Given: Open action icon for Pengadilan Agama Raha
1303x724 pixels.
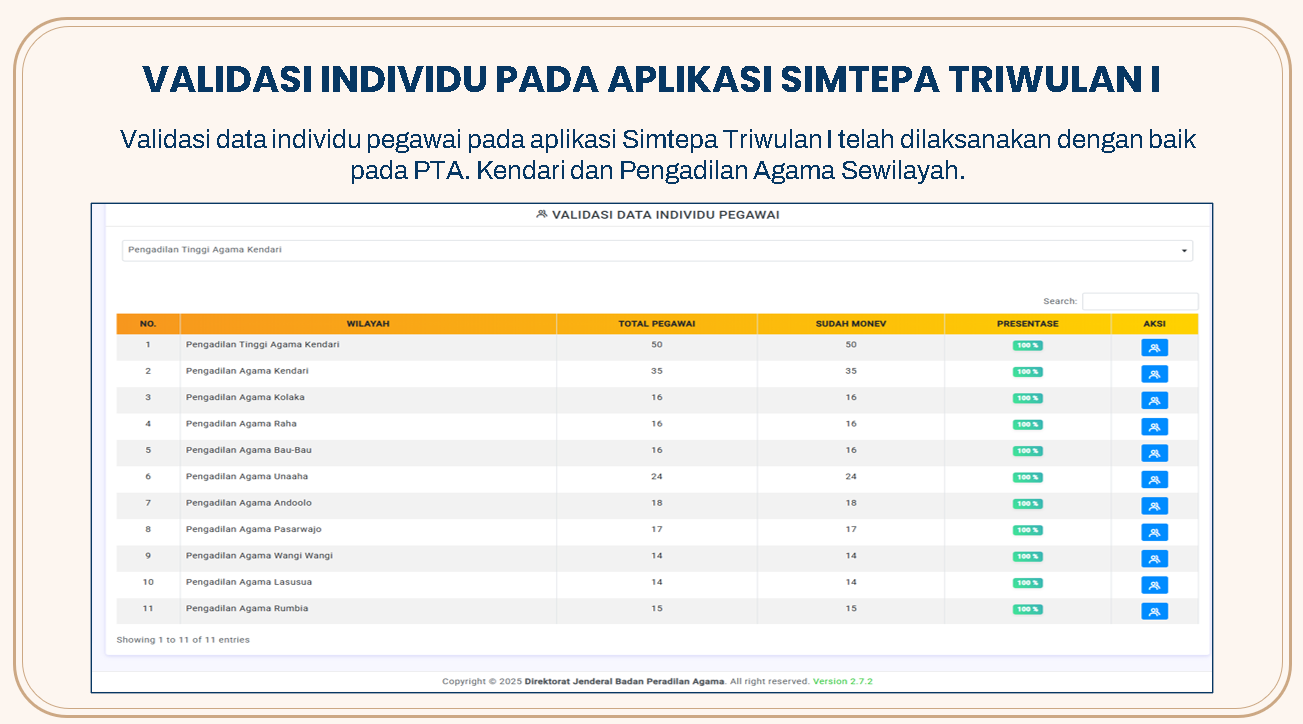Looking at the screenshot, I should (x=1154, y=427).
